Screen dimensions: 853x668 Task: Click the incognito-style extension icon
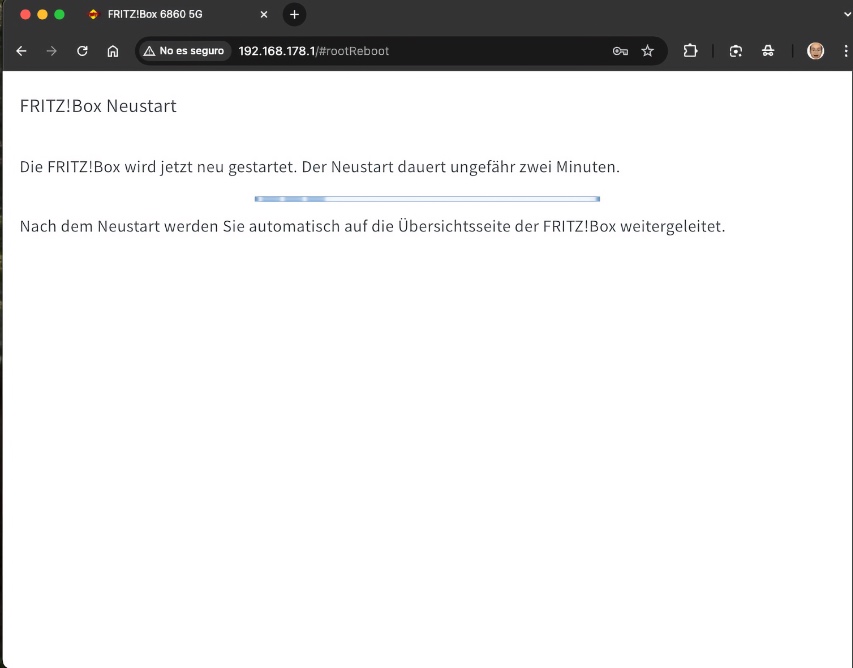pos(768,51)
